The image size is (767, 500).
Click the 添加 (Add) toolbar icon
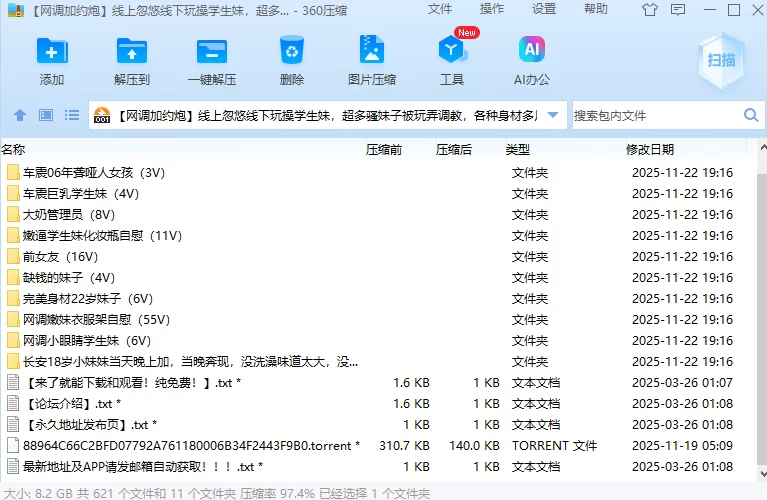52,60
